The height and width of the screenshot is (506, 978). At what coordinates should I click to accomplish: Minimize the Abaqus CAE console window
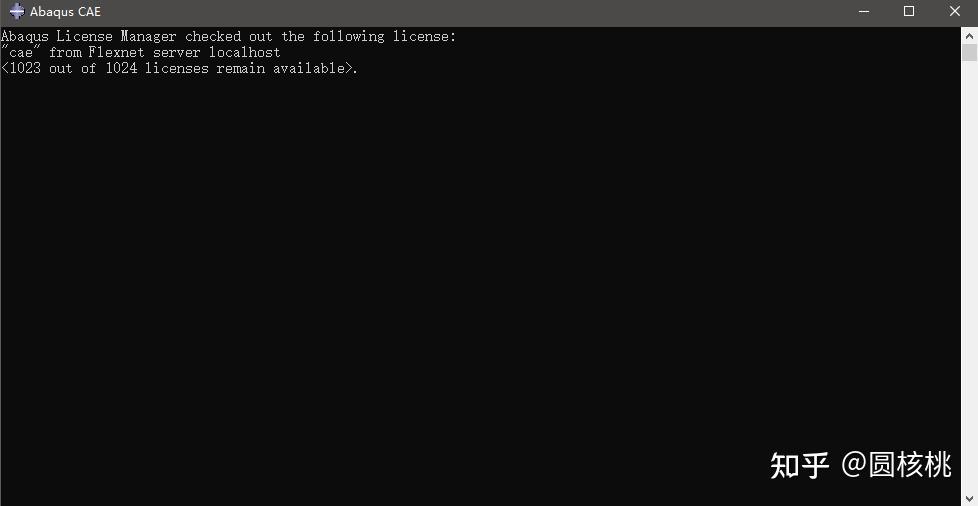864,11
